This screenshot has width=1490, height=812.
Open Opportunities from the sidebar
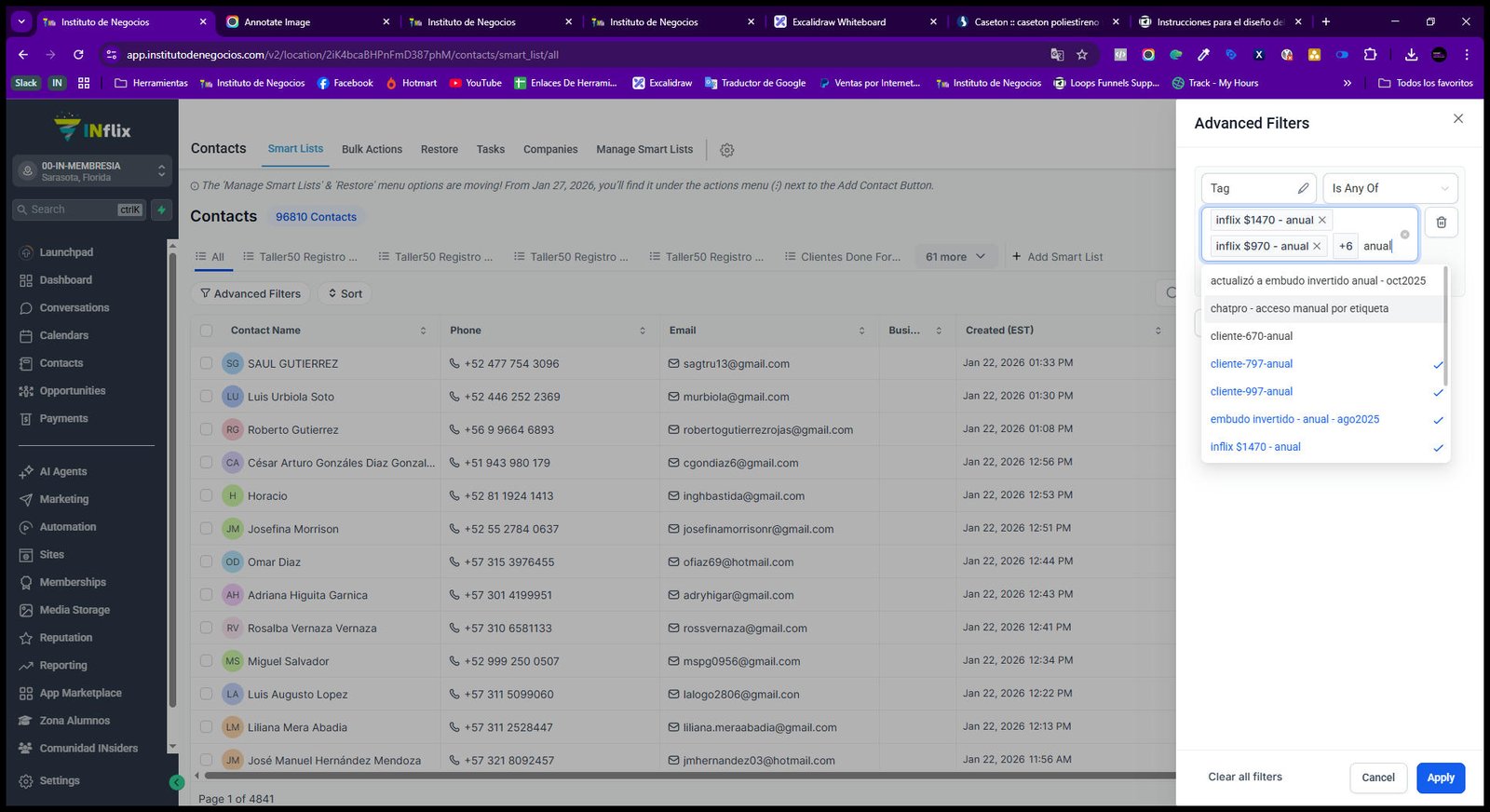tap(73, 391)
